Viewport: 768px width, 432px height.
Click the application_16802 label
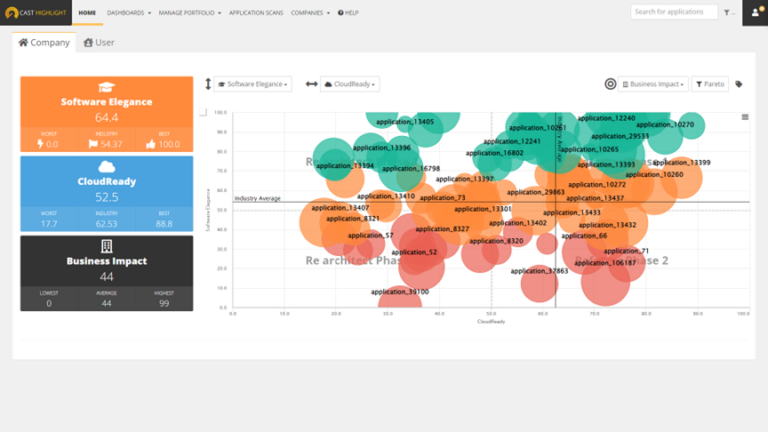coord(494,153)
